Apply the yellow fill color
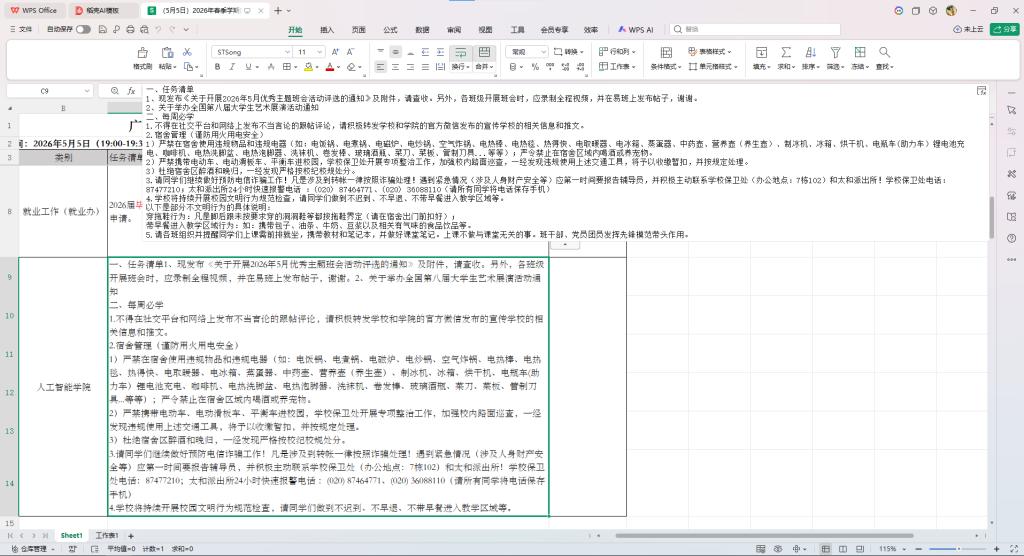 [308, 67]
